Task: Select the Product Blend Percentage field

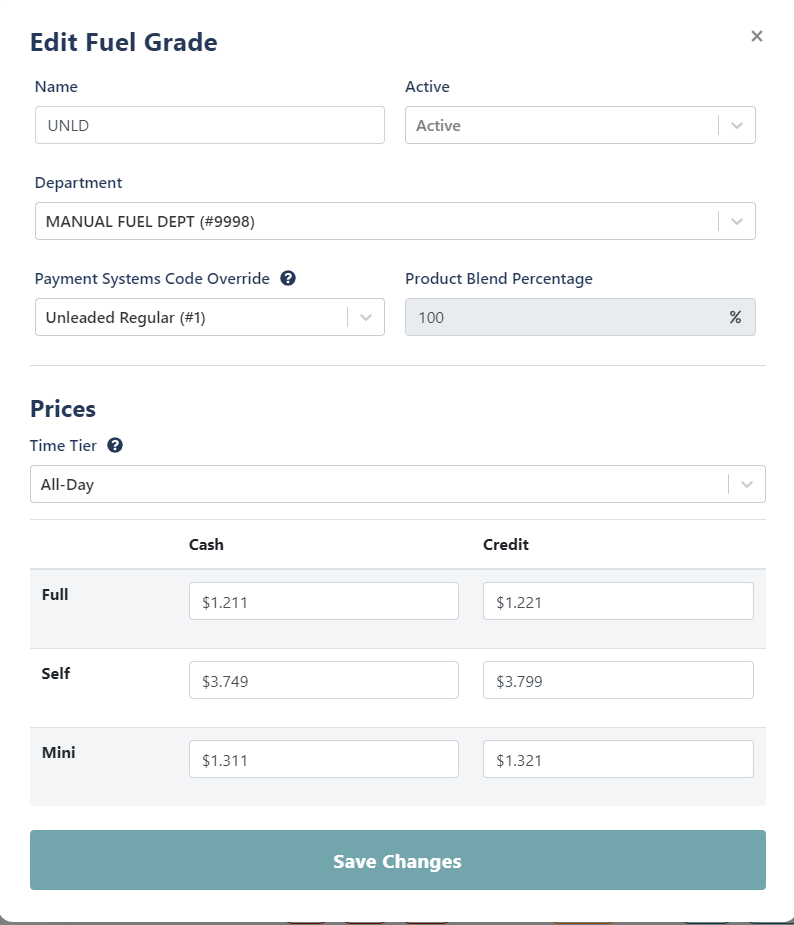Action: 580,317
